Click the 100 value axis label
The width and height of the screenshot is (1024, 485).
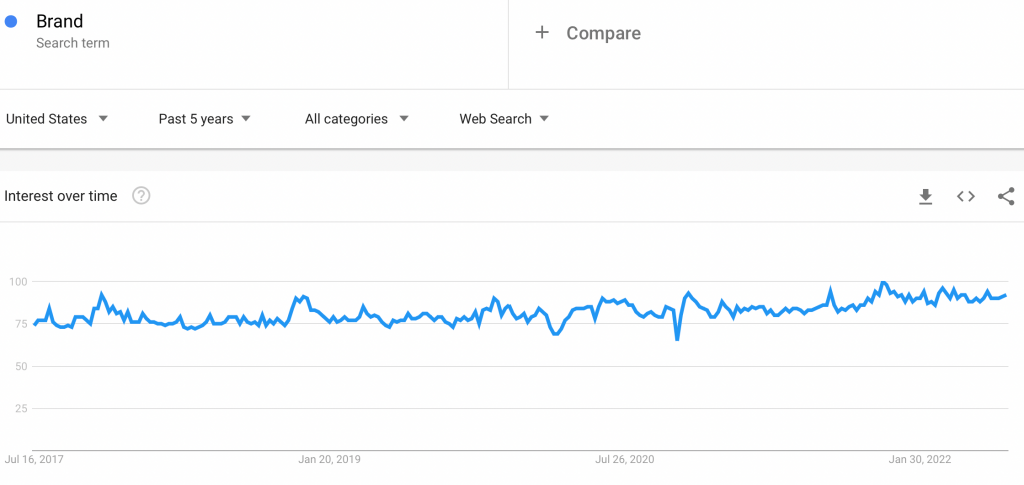[18, 281]
